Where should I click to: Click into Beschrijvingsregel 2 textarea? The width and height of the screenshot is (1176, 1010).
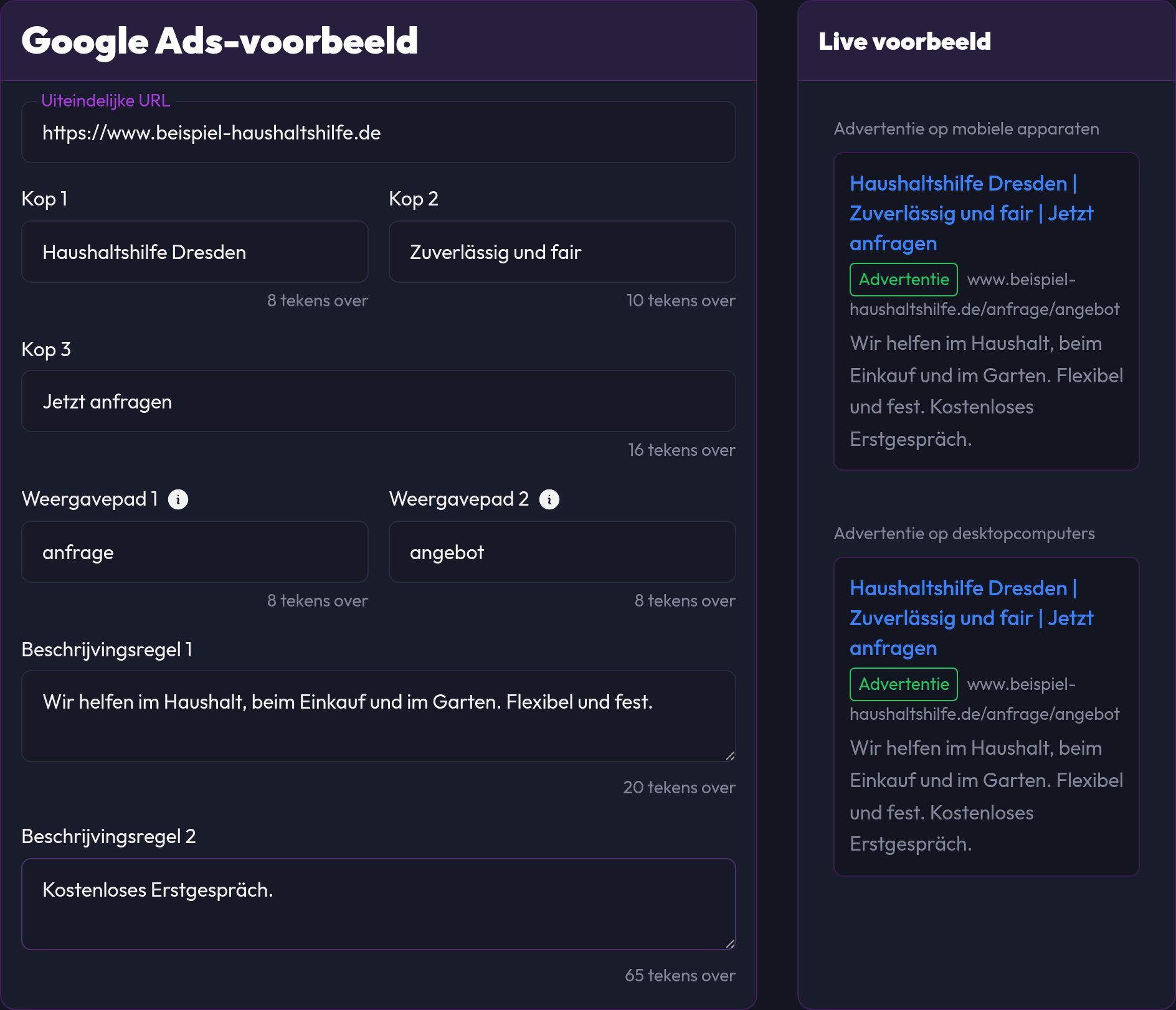[x=379, y=904]
